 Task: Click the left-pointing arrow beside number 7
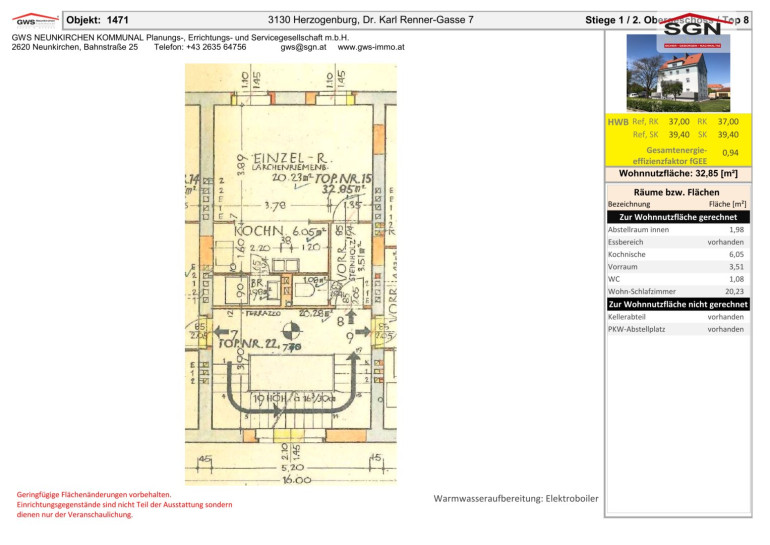221,331
